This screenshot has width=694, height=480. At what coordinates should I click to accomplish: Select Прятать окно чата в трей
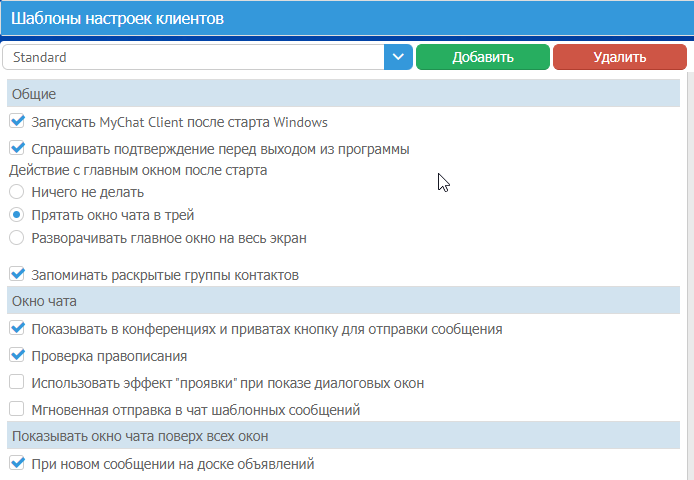17,215
